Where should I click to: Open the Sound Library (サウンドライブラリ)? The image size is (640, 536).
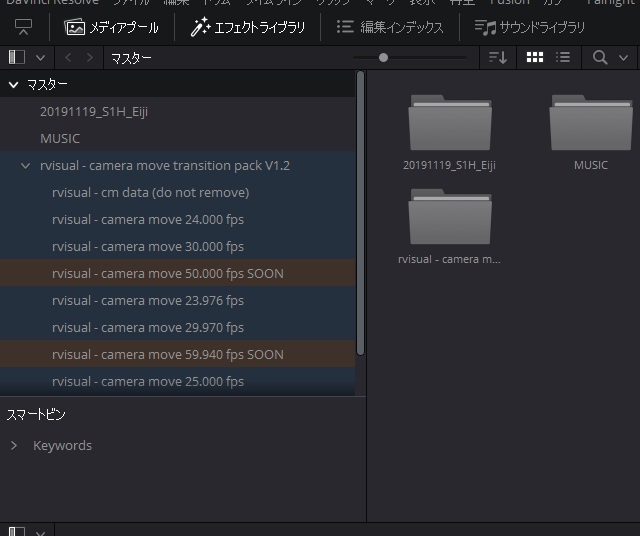point(529,27)
